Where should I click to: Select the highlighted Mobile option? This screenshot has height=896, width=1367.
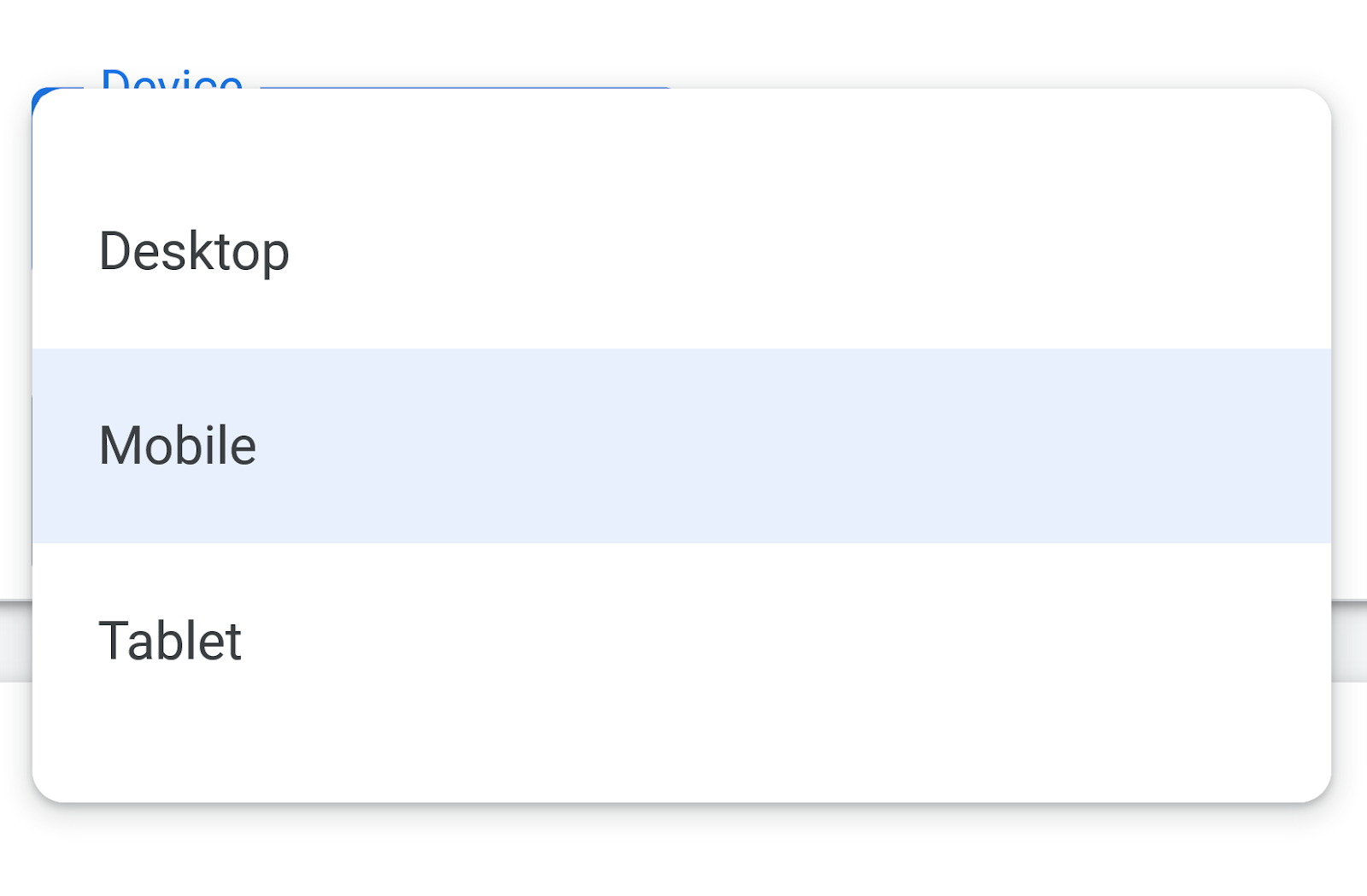178,444
